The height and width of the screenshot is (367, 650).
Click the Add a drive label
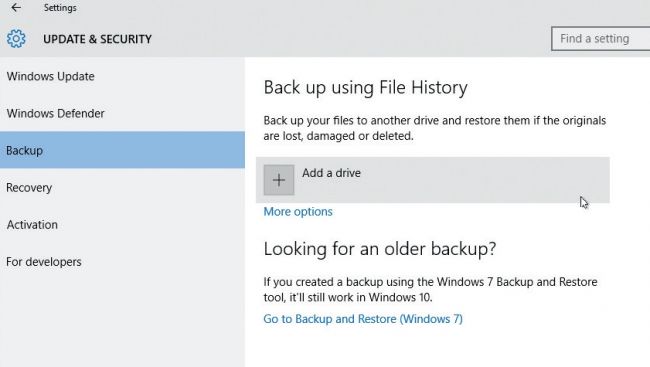tap(331, 173)
